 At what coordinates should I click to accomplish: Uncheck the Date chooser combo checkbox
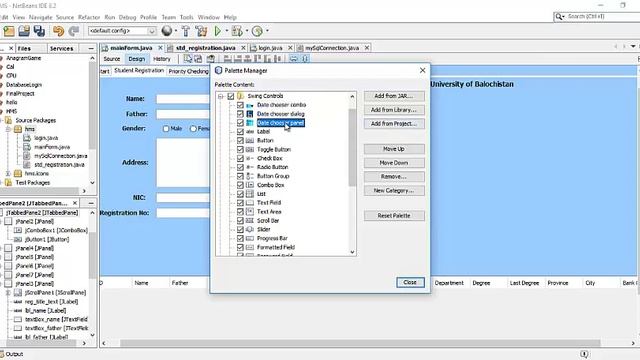240,105
